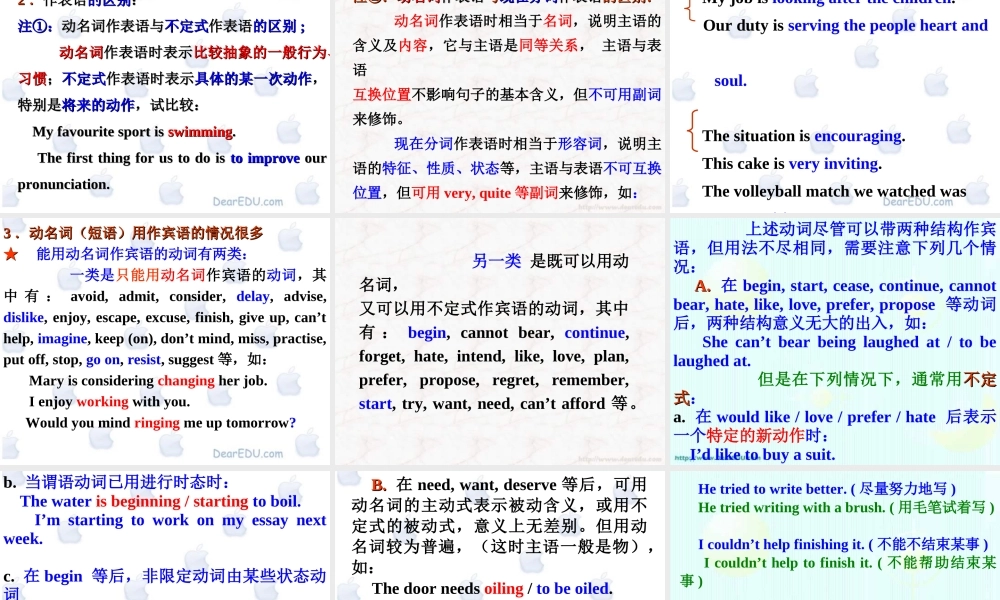1000x600 pixels.
Task: Select the slide starting "上述动词尽管可以带两种结构"
Action: point(835,340)
